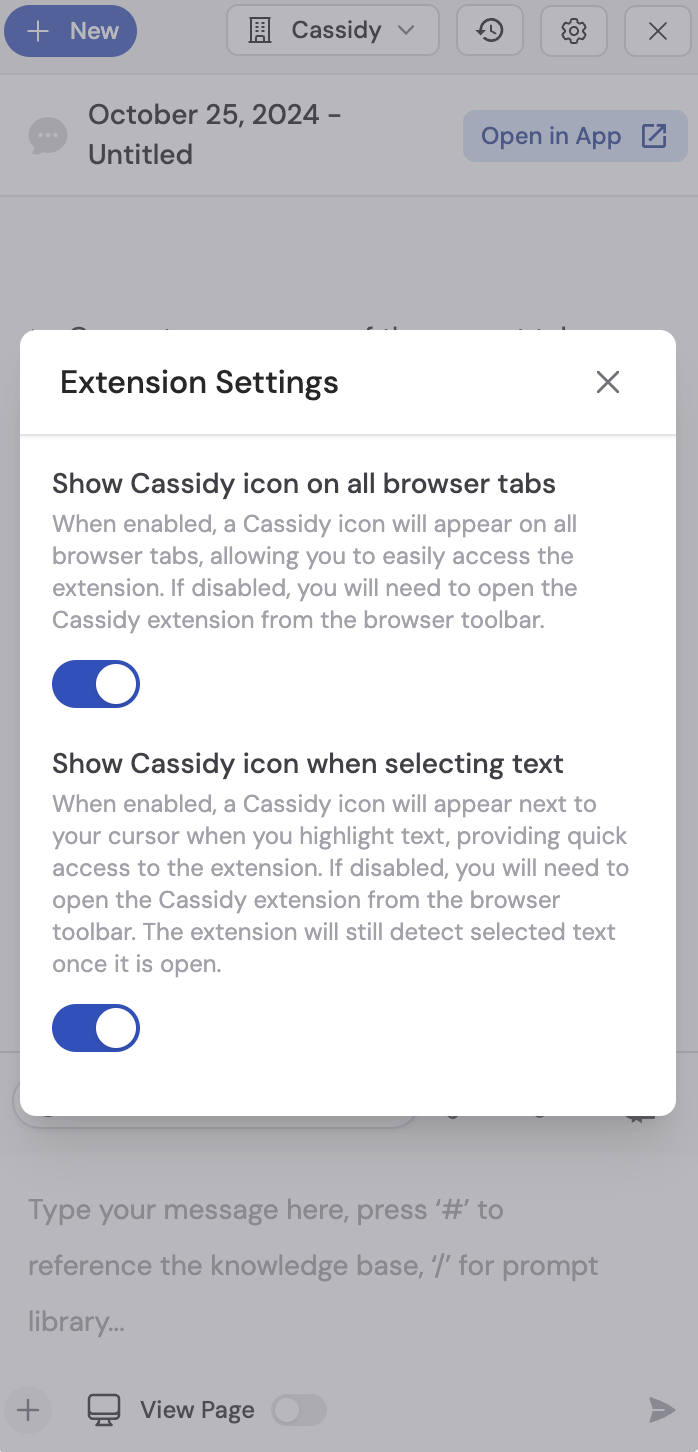Open the Cassidy settings gear
Image resolution: width=698 pixels, height=1452 pixels.
(573, 31)
